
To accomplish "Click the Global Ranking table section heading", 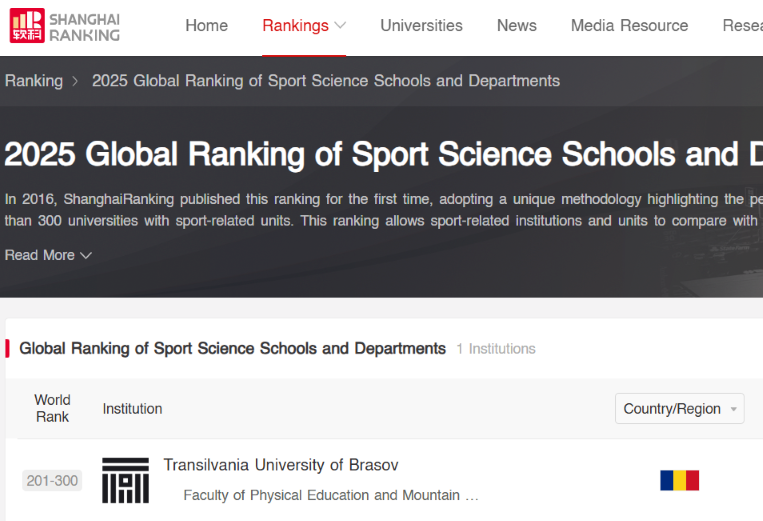I will [232, 348].
